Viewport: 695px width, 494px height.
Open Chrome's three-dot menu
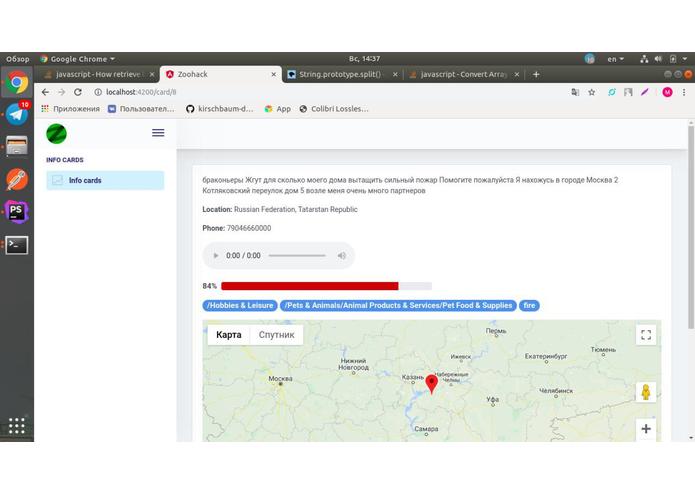coord(684,92)
